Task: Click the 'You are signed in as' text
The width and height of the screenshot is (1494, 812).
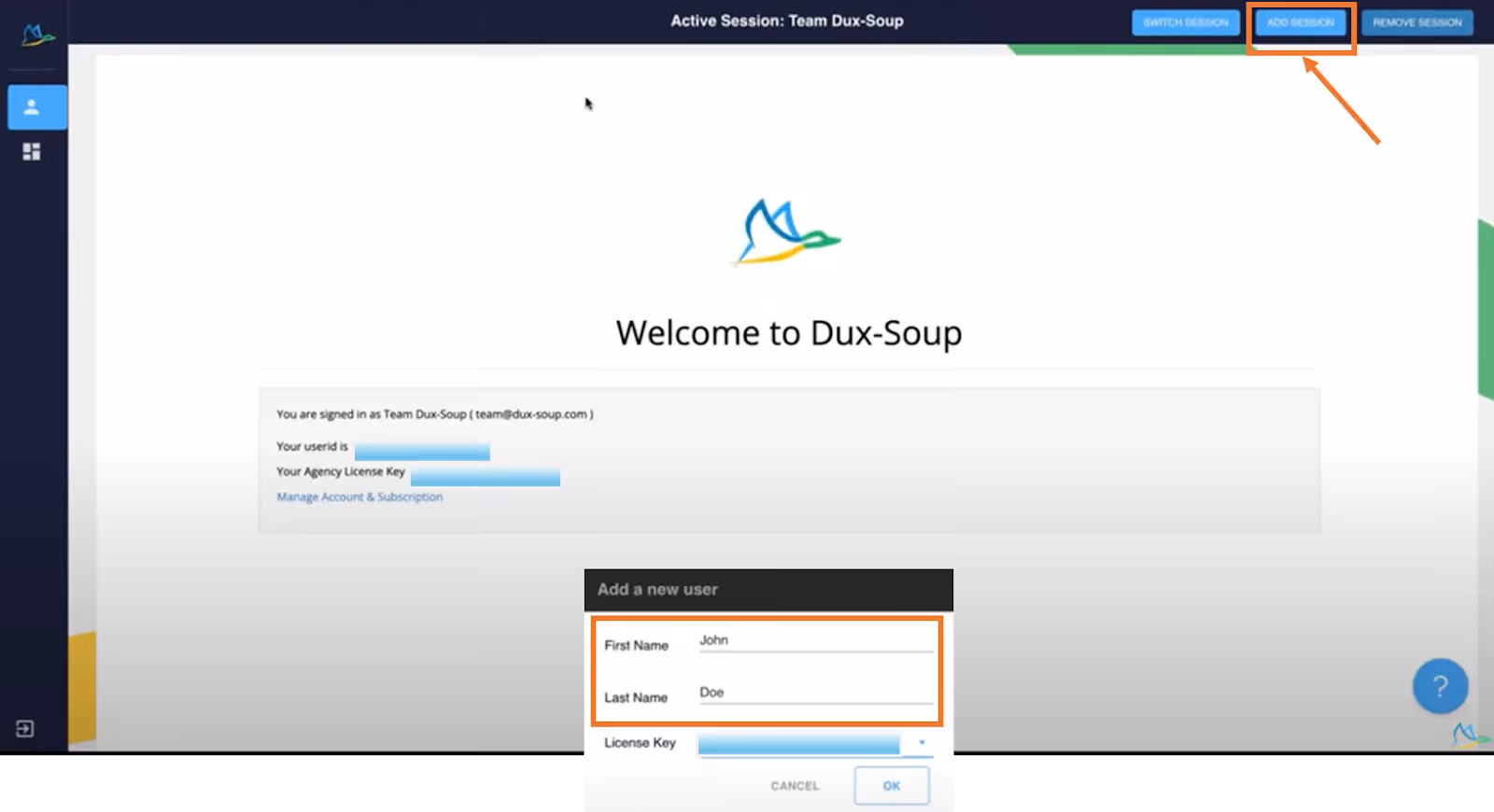Action: pos(434,414)
